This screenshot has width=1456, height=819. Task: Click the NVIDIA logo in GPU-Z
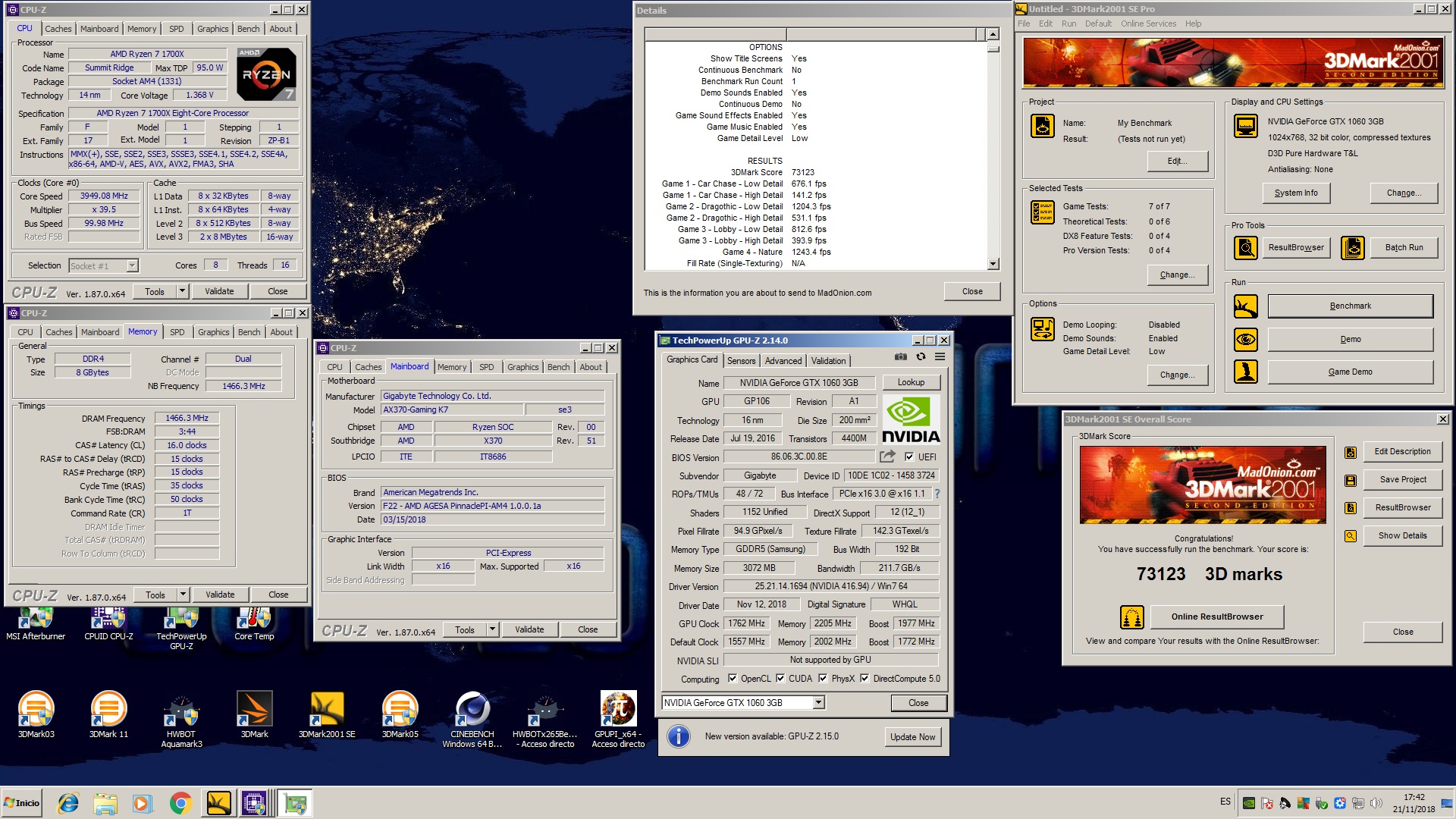[x=911, y=419]
